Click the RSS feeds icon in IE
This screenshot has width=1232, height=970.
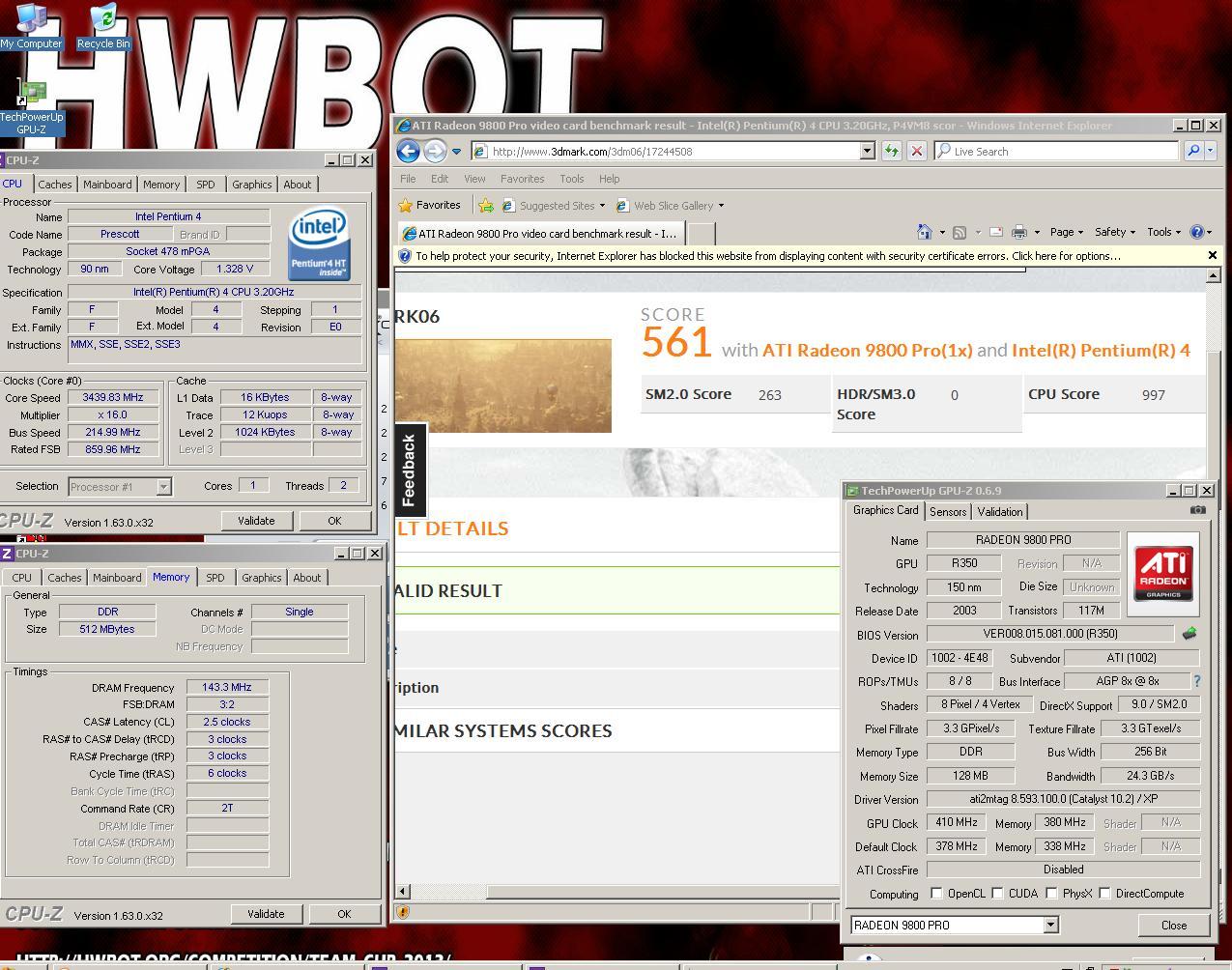pos(960,232)
